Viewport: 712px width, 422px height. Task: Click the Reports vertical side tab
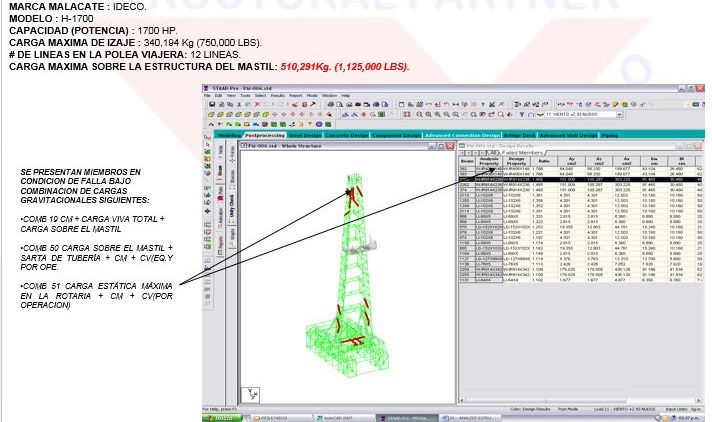pyautogui.click(x=221, y=244)
